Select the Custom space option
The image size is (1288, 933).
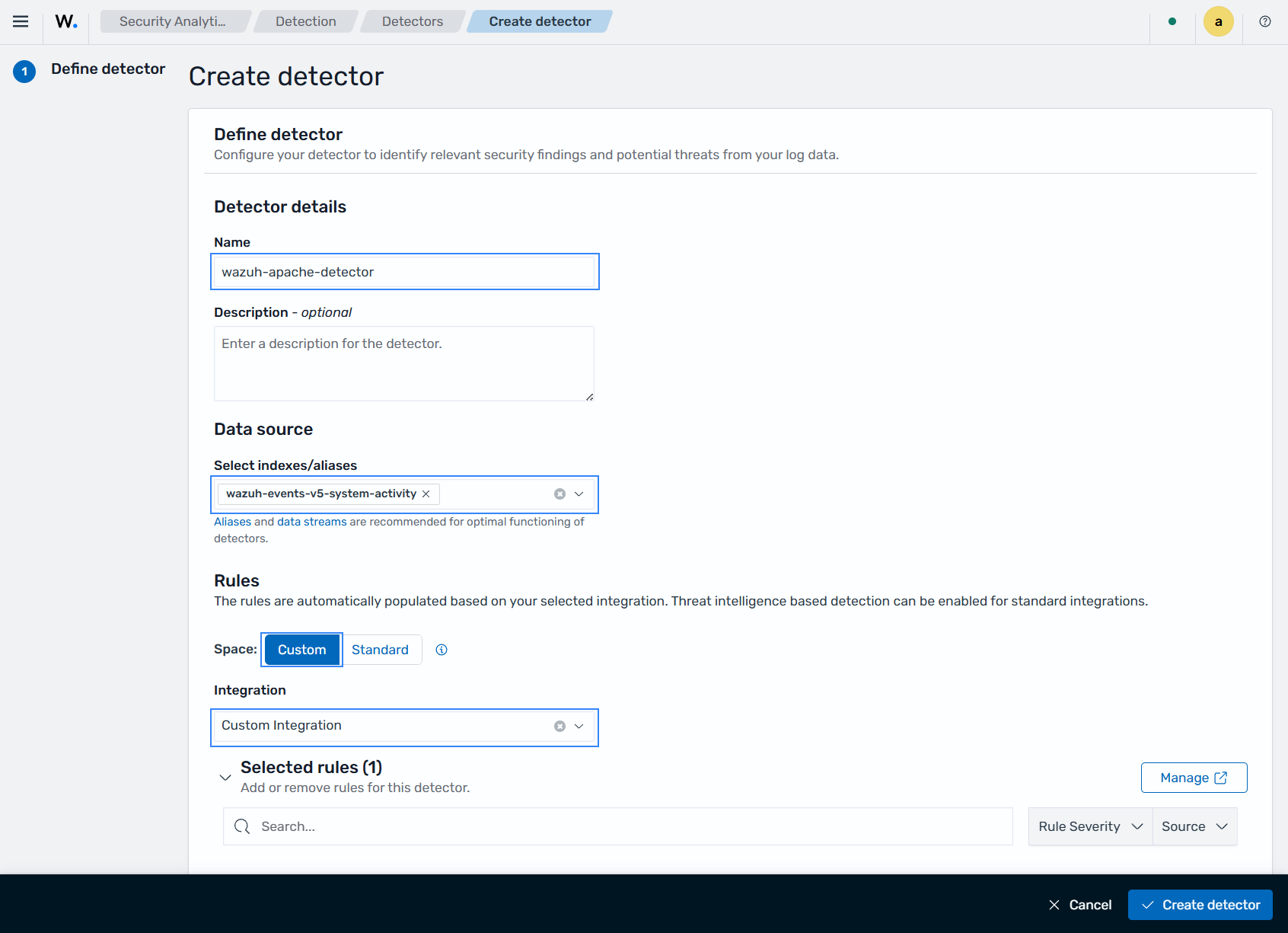pos(302,650)
